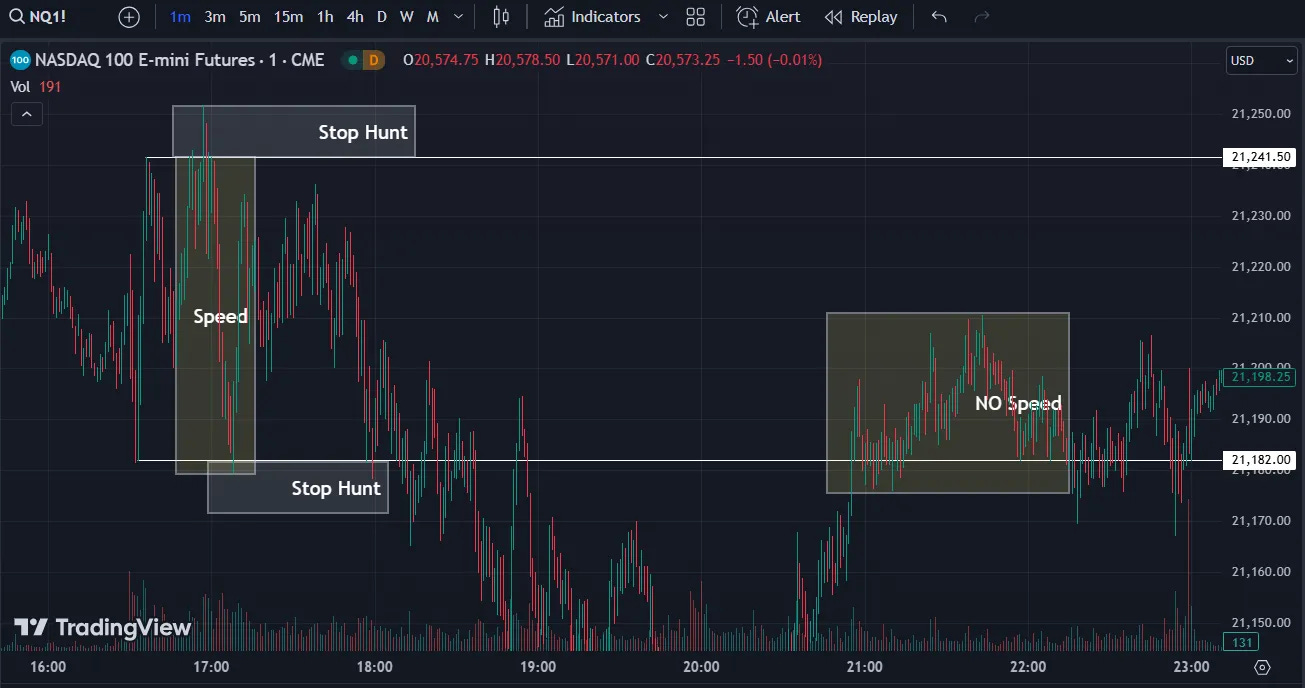The image size is (1305, 688).
Task: Click the redo arrow
Action: pyautogui.click(x=980, y=16)
